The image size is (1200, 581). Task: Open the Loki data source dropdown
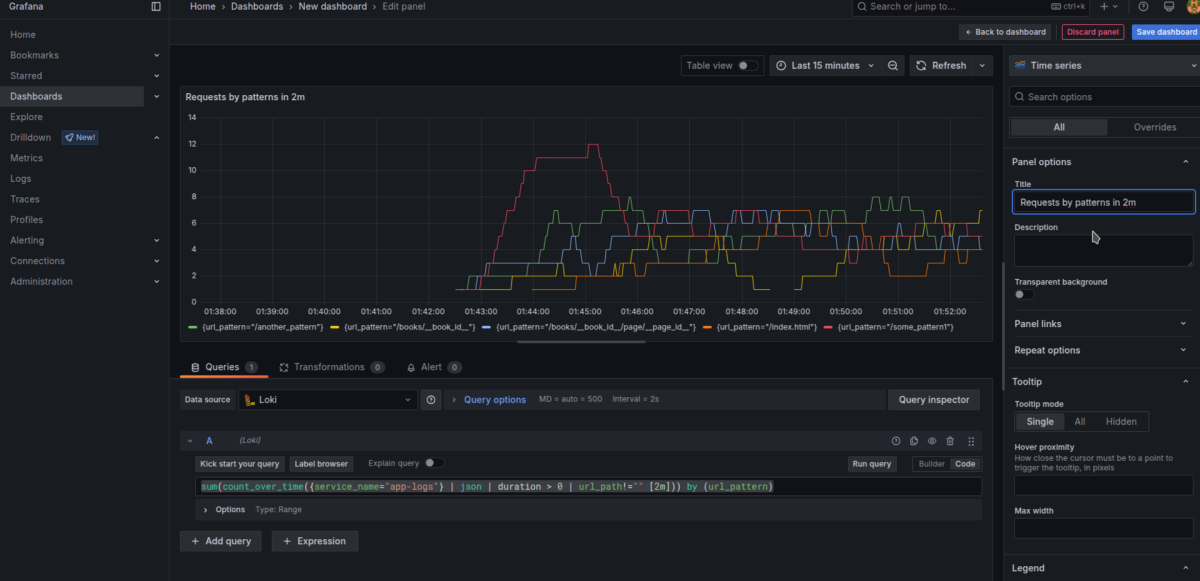pyautogui.click(x=327, y=400)
